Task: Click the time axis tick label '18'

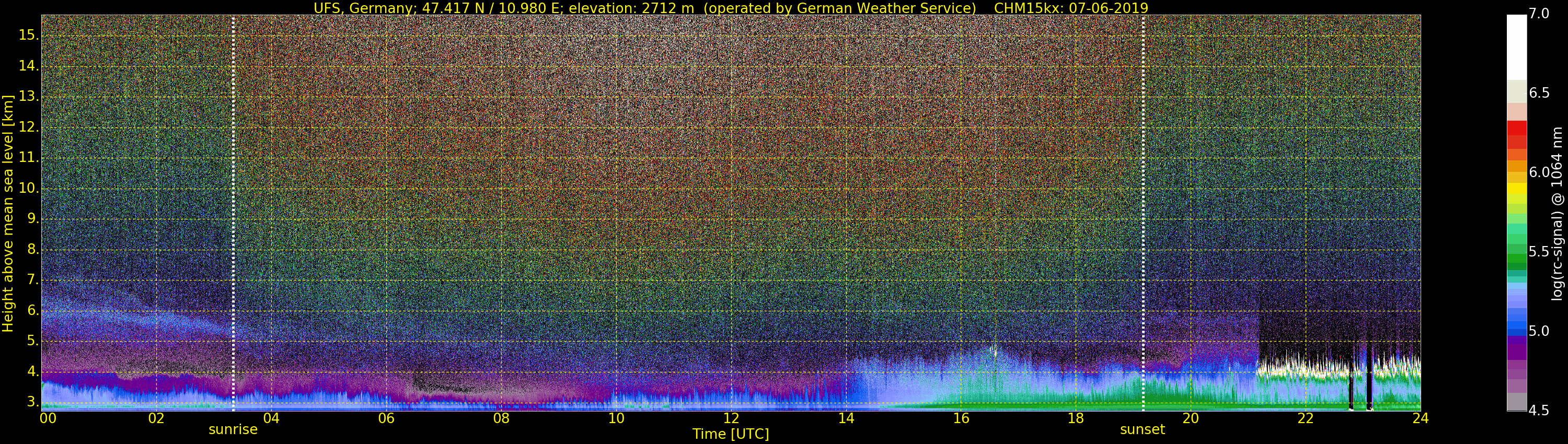Action: coord(1076,418)
